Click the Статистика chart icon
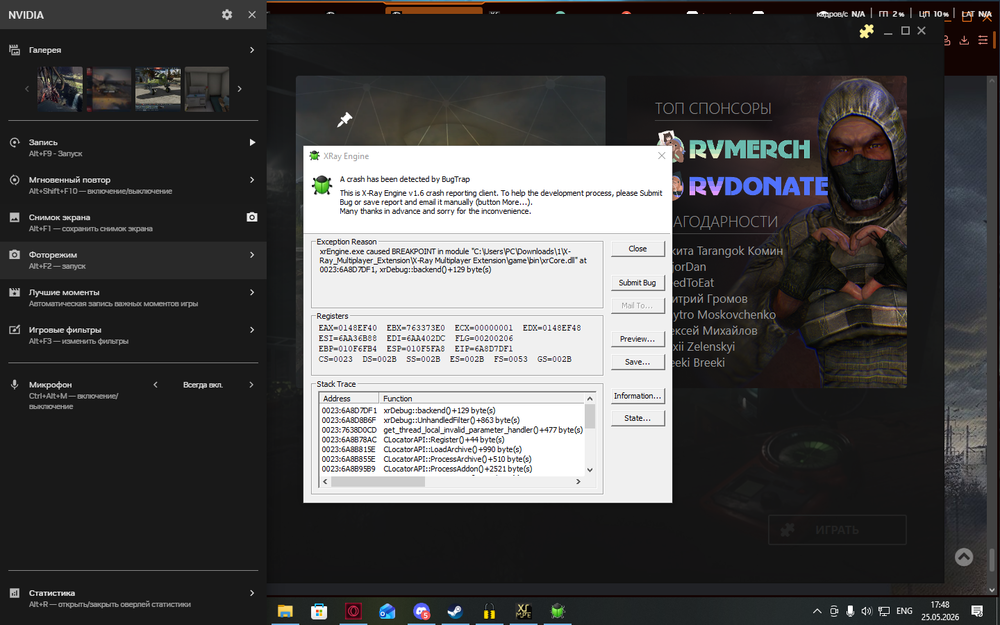This screenshot has width=1000, height=625. tap(14, 593)
